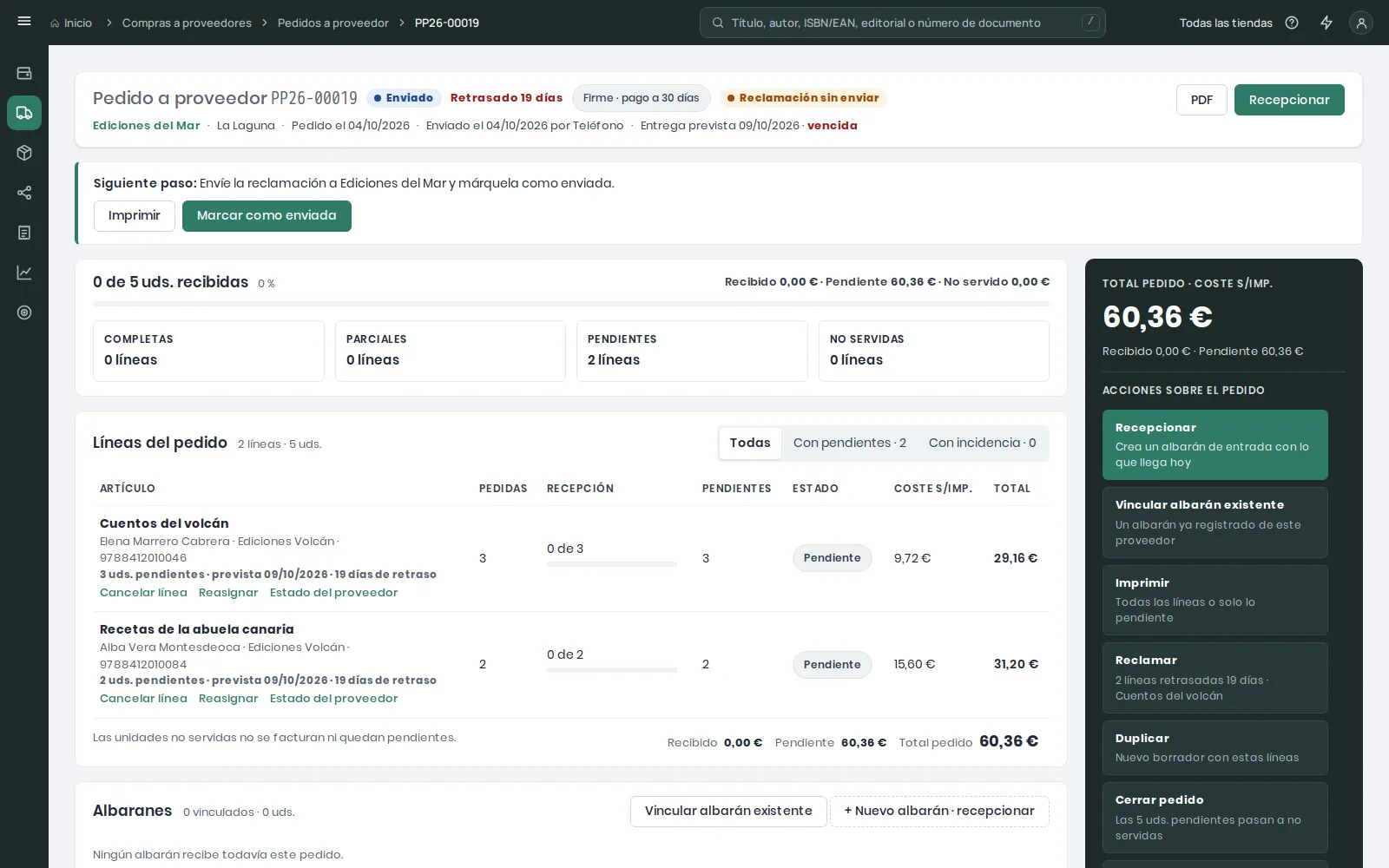Open the documents list sidebar icon

[24, 233]
